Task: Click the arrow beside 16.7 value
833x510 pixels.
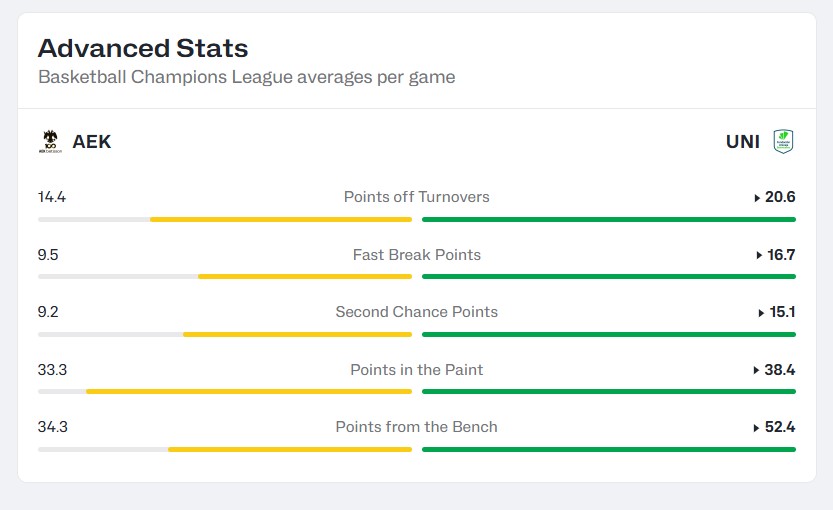Action: 759,256
